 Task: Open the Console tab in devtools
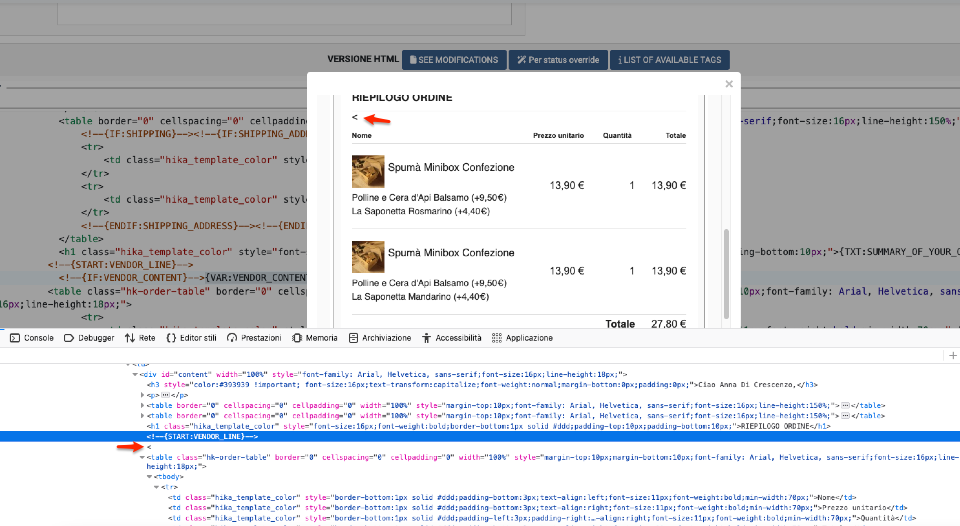[x=31, y=338]
